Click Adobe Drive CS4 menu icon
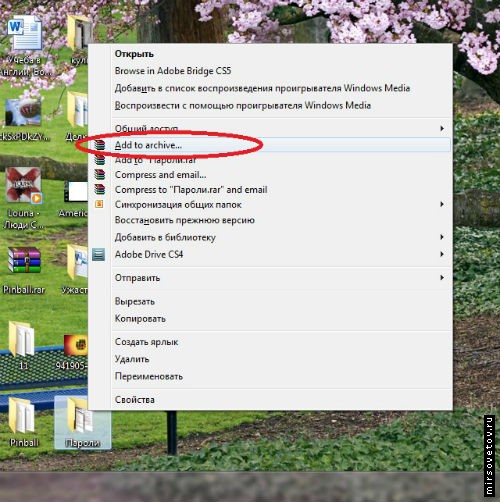This screenshot has height=502, width=500. pyautogui.click(x=99, y=254)
